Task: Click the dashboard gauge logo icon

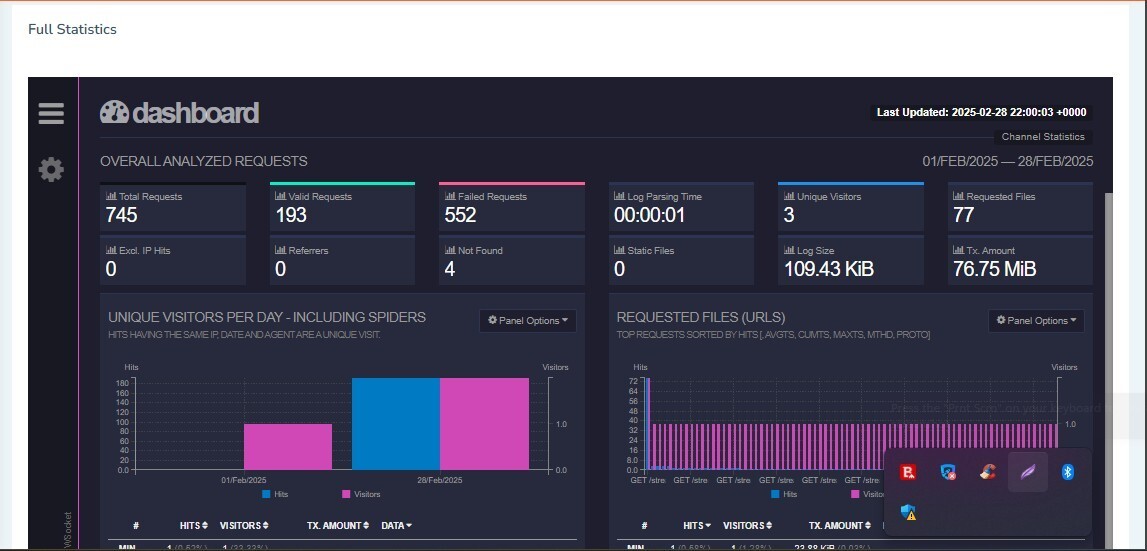Action: 114,112
